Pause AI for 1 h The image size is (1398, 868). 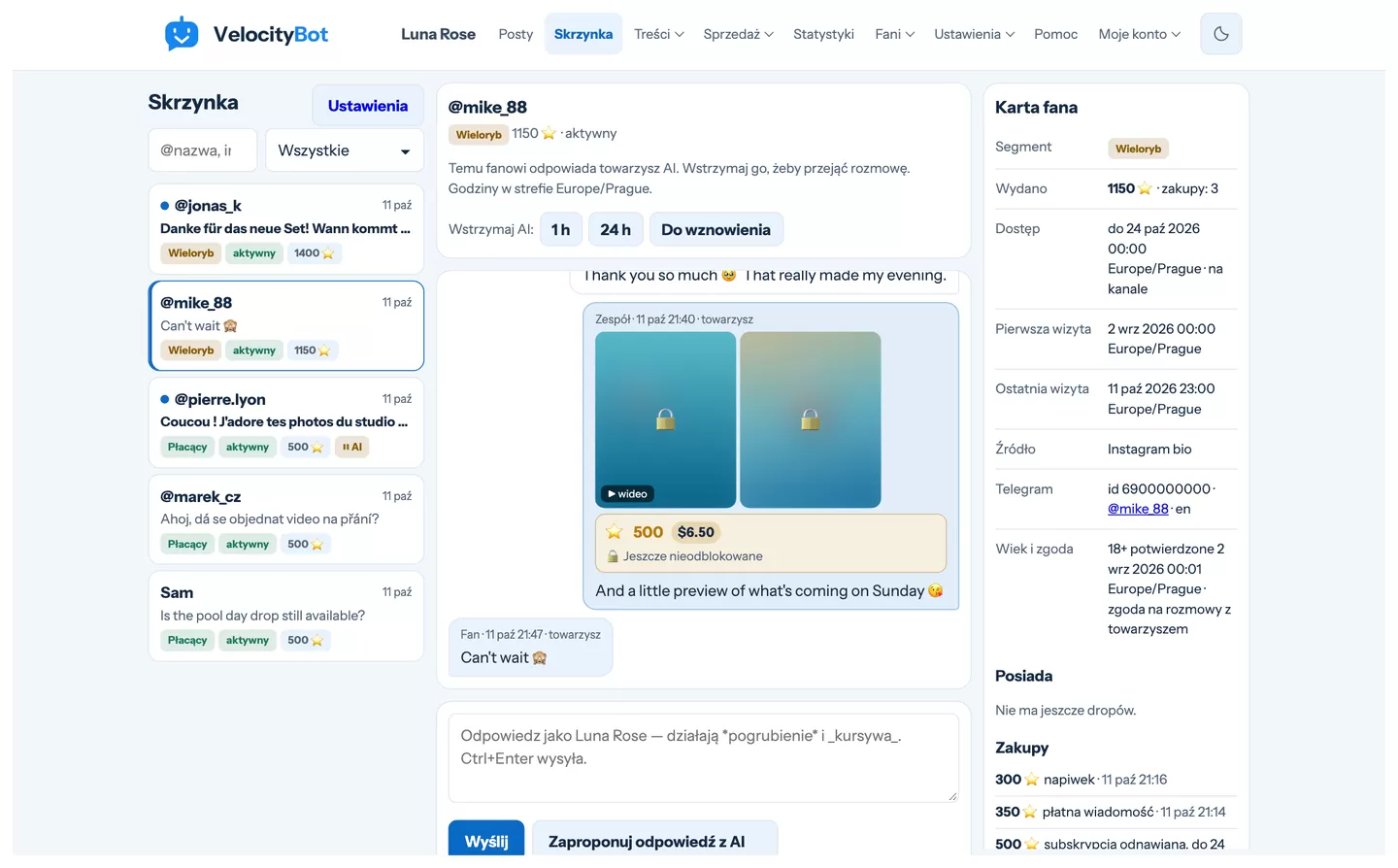tap(560, 230)
